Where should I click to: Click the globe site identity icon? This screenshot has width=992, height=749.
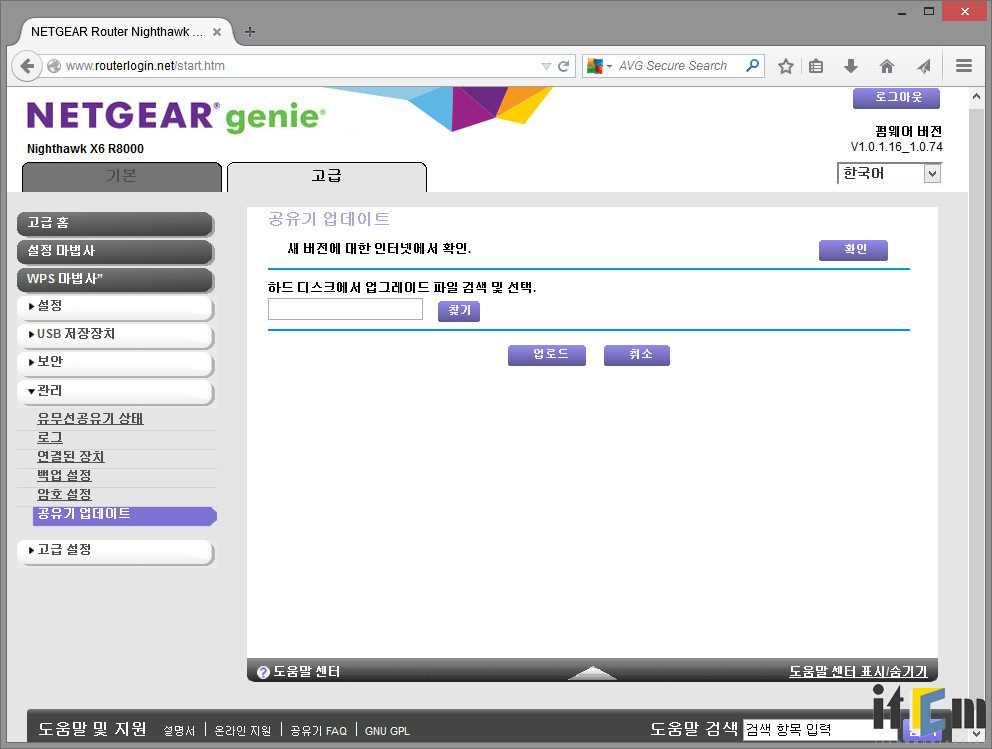(54, 66)
